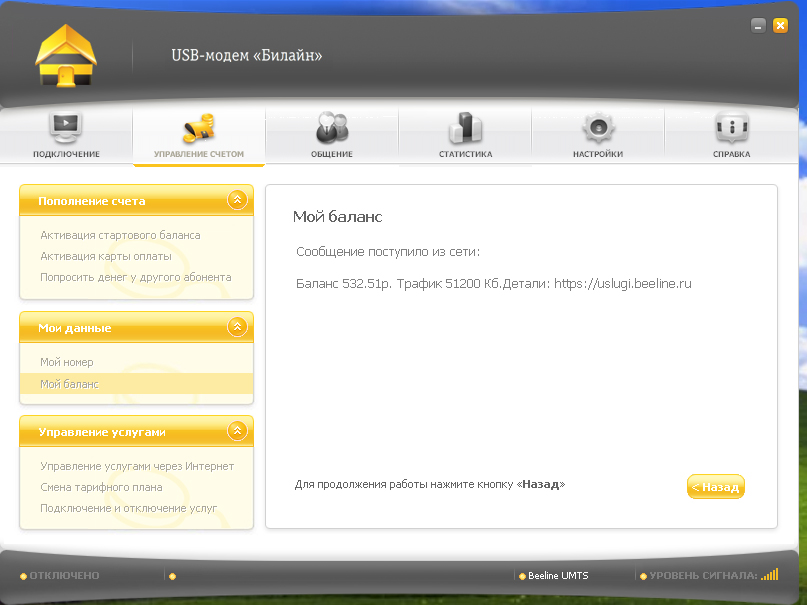The image size is (807, 605).
Task: Collapse the Мои данные panel
Action: tap(237, 327)
